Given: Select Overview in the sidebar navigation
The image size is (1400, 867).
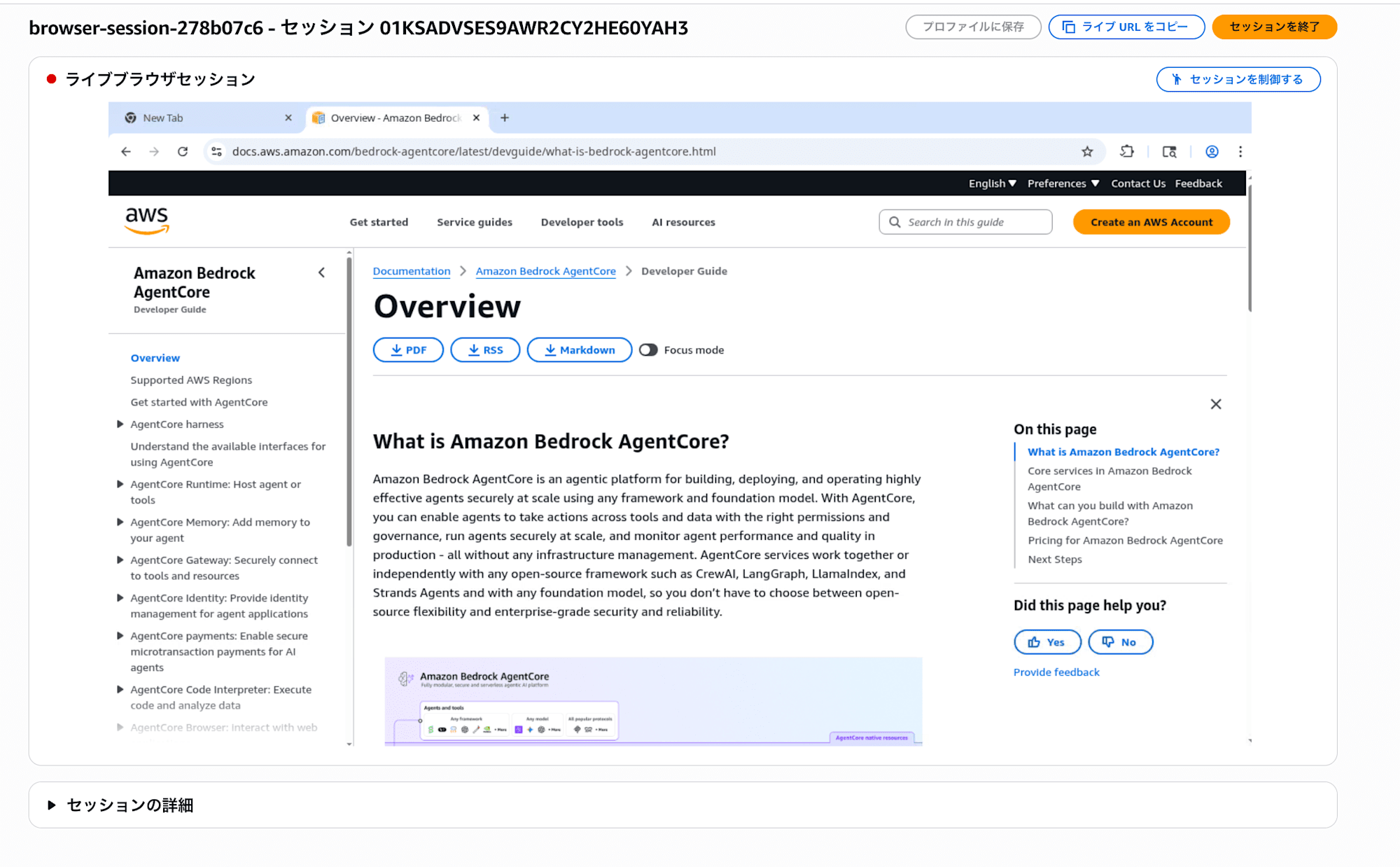Looking at the screenshot, I should coord(155,358).
